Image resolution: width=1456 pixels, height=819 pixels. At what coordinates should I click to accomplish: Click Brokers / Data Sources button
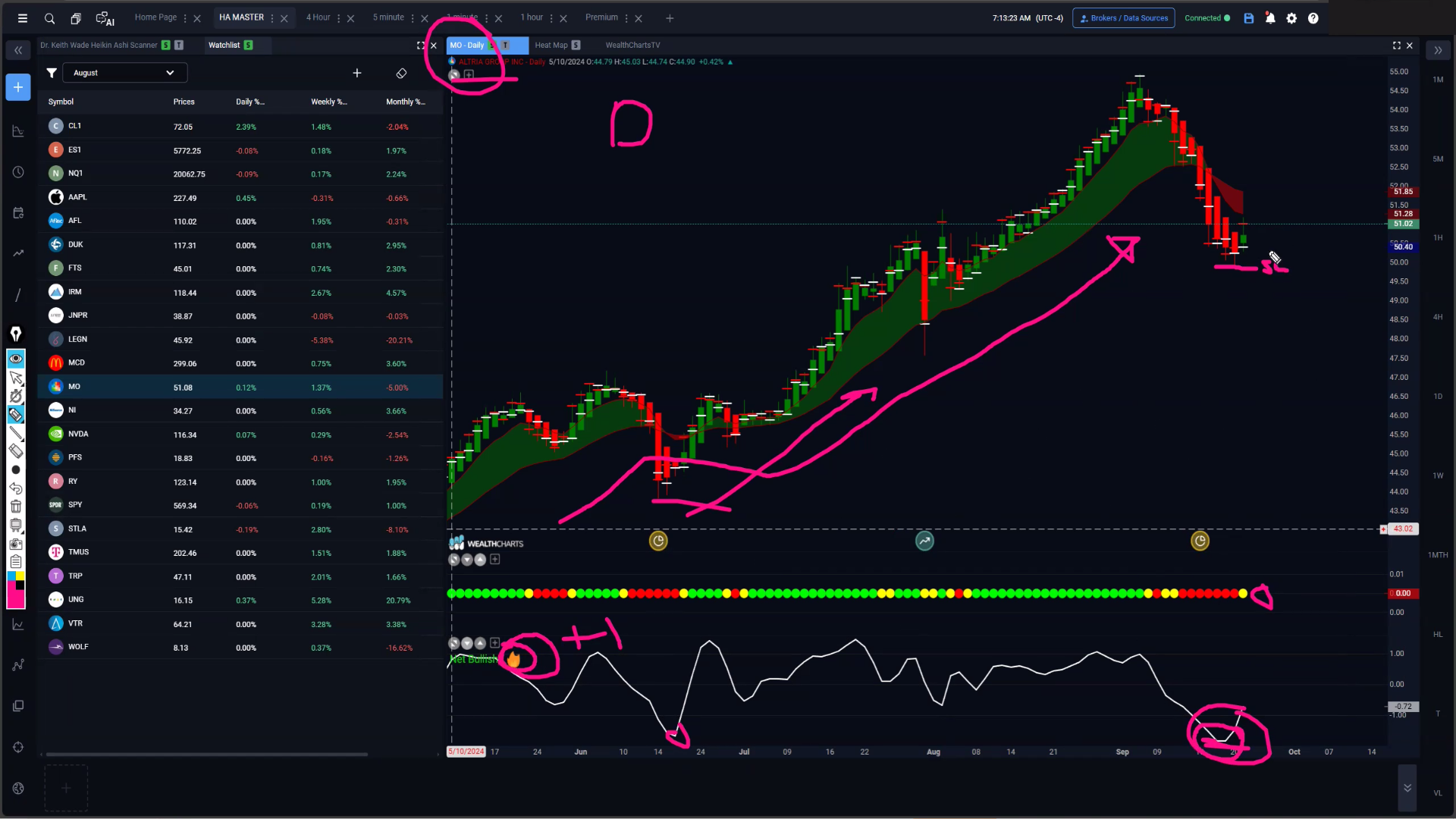pyautogui.click(x=1124, y=18)
